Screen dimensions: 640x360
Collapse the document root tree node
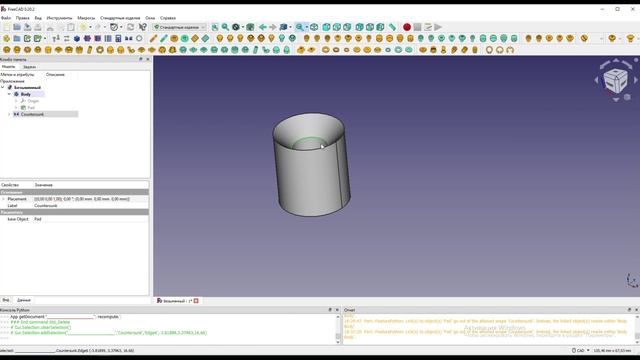3,88
